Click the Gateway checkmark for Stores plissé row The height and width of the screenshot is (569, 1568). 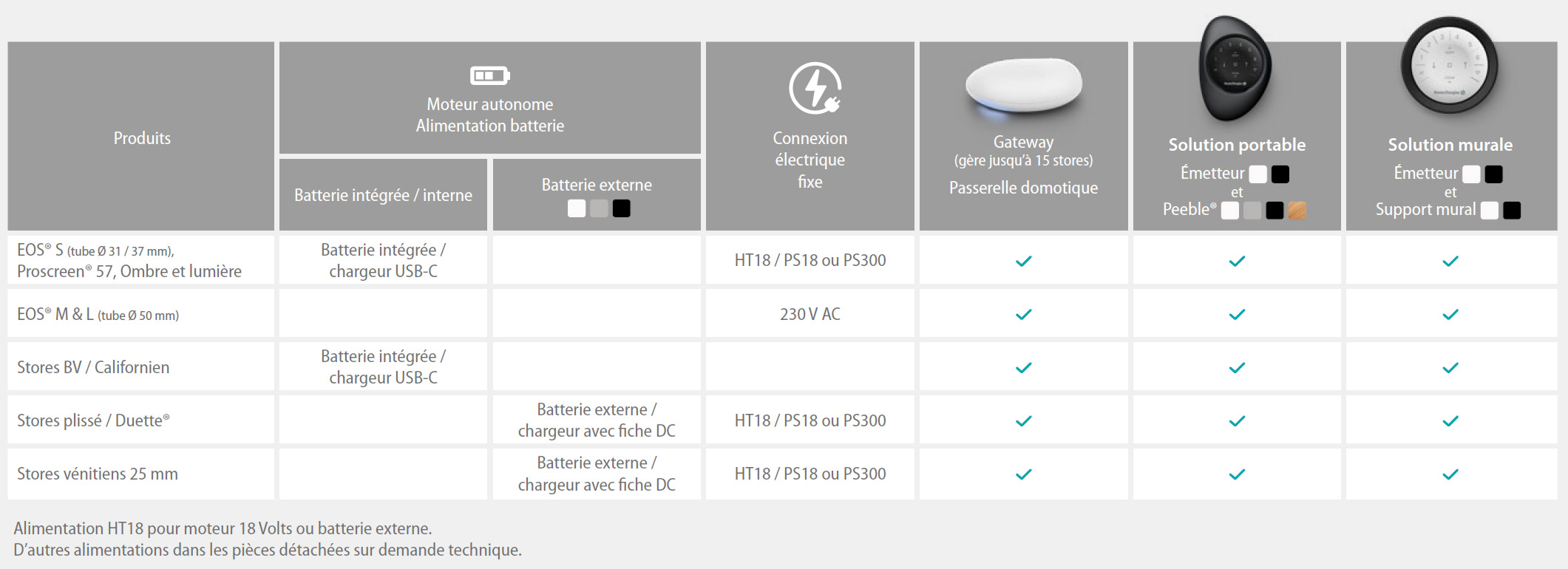pos(1023,420)
